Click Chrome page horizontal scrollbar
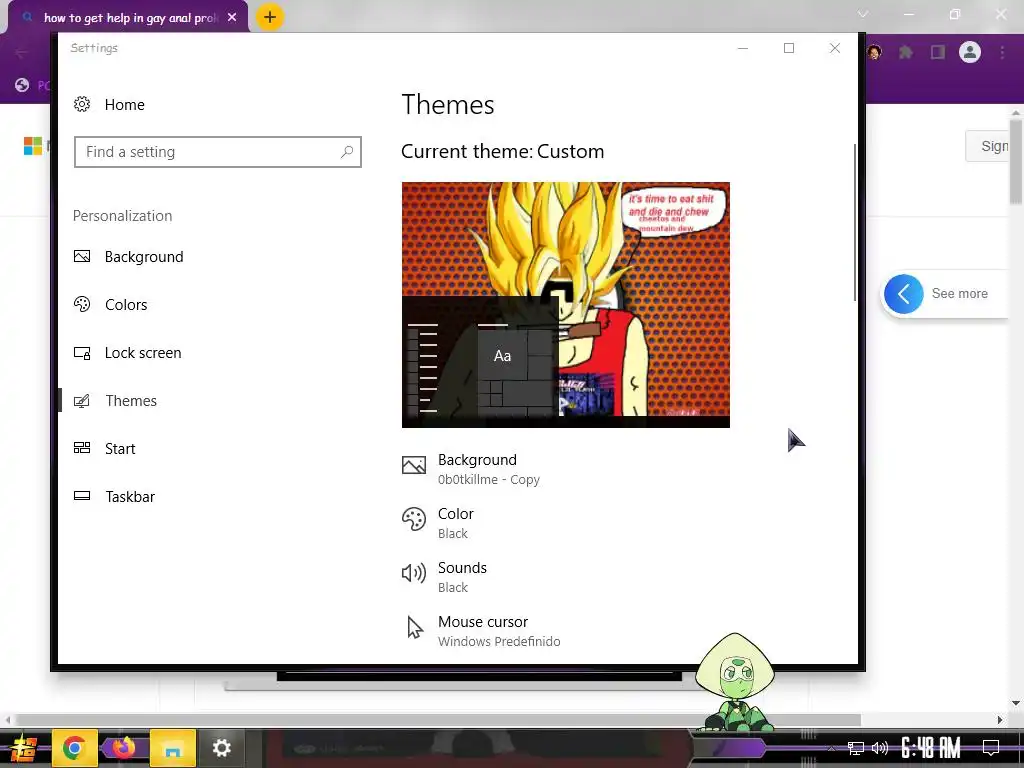Screen dimensions: 1024x768 point(438,720)
